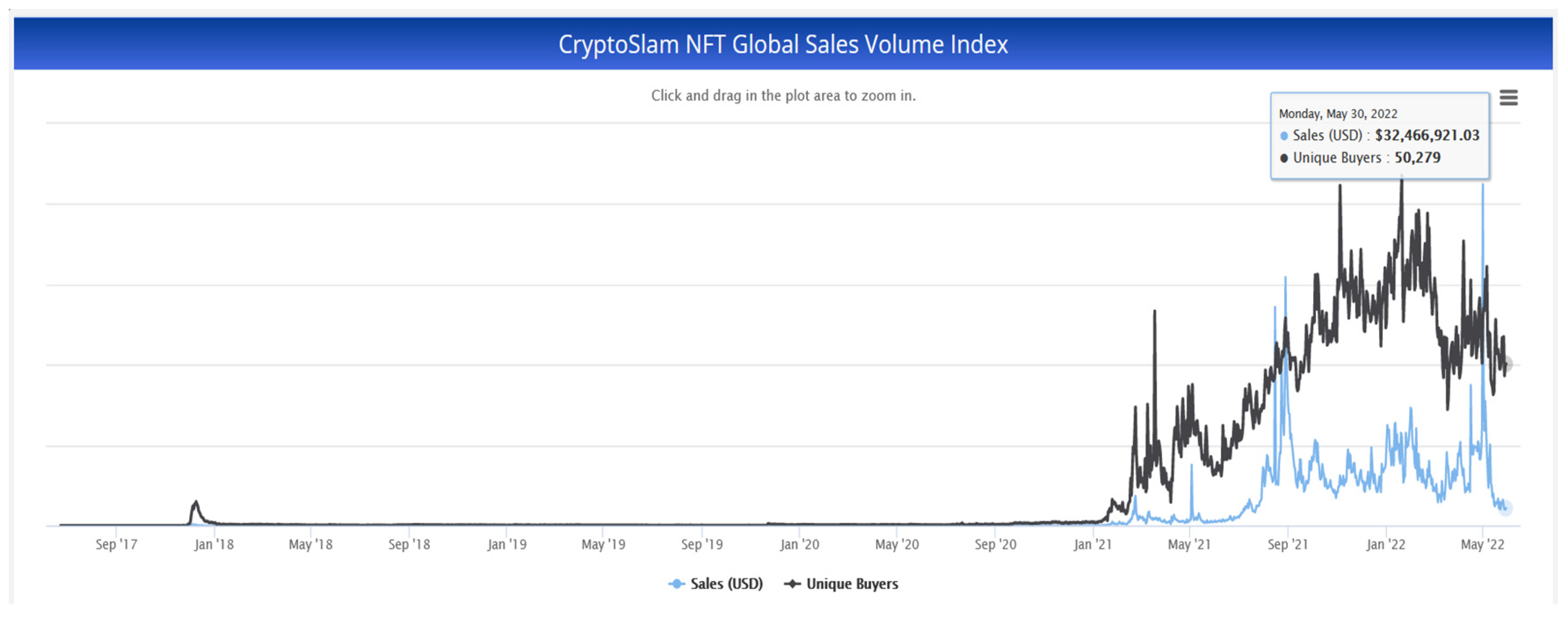Toggle the Unique Buyers series label

click(x=852, y=584)
